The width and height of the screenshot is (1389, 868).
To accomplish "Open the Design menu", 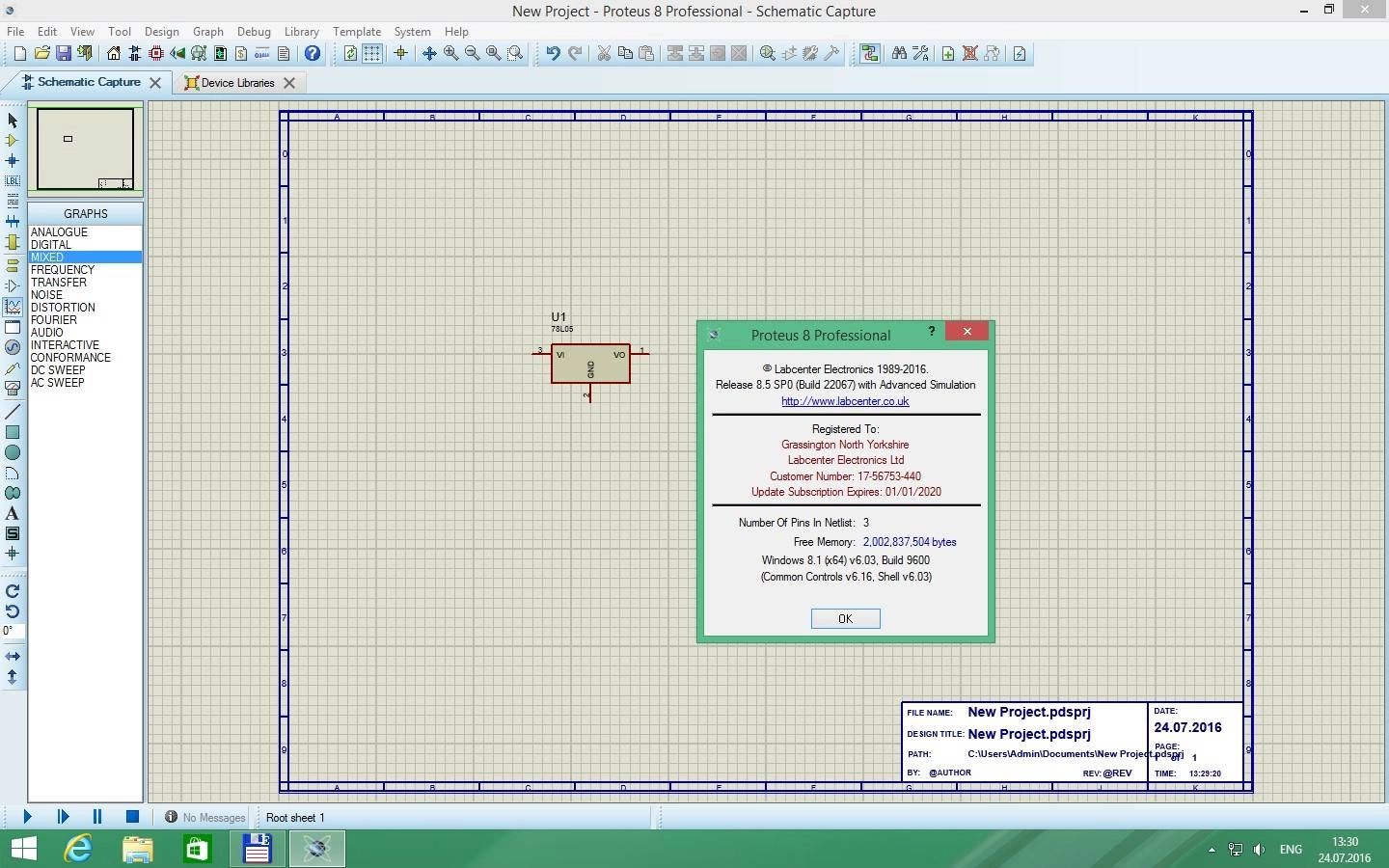I will click(162, 32).
